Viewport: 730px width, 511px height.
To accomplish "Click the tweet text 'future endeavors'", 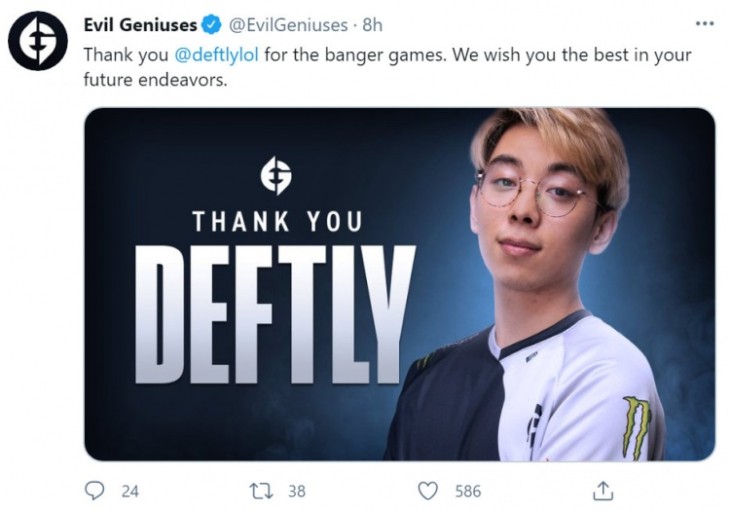I will [x=155, y=80].
